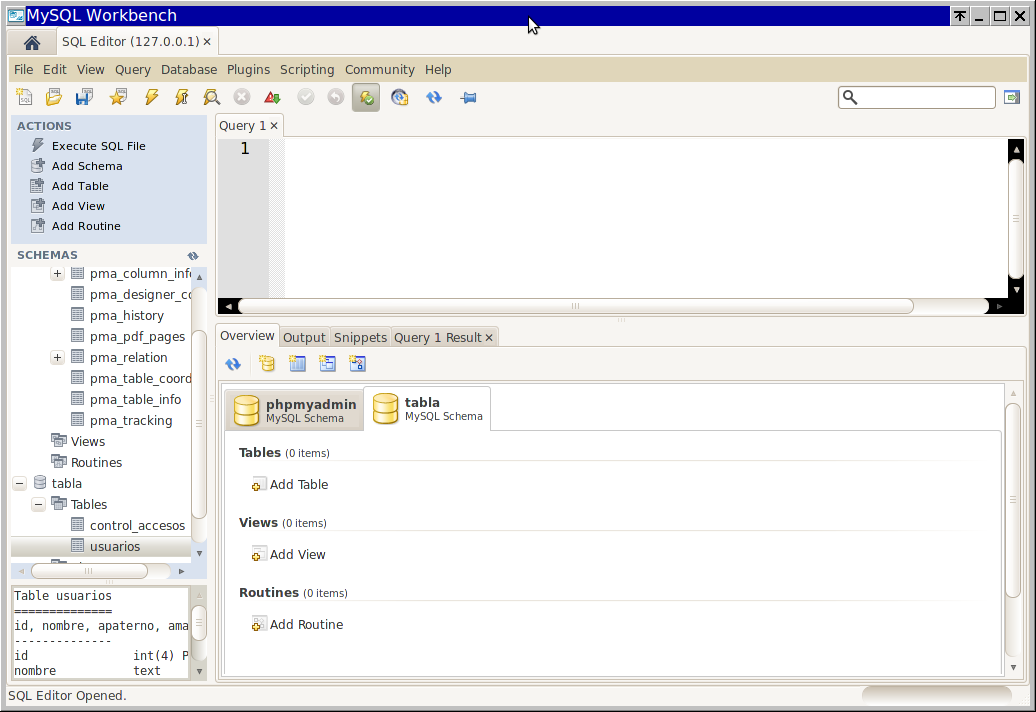Screen dimensions: 1036x712
Task: Close the SQL Editor (127.0.0.1) tab
Action: [x=207, y=42]
